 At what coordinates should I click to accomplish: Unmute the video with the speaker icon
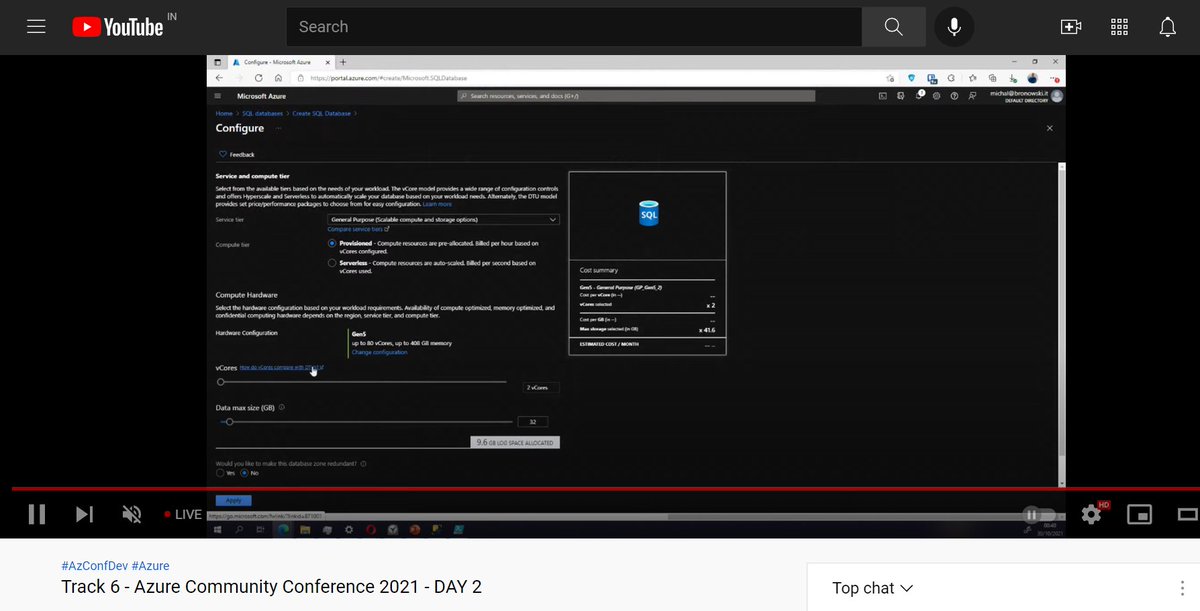coord(131,514)
